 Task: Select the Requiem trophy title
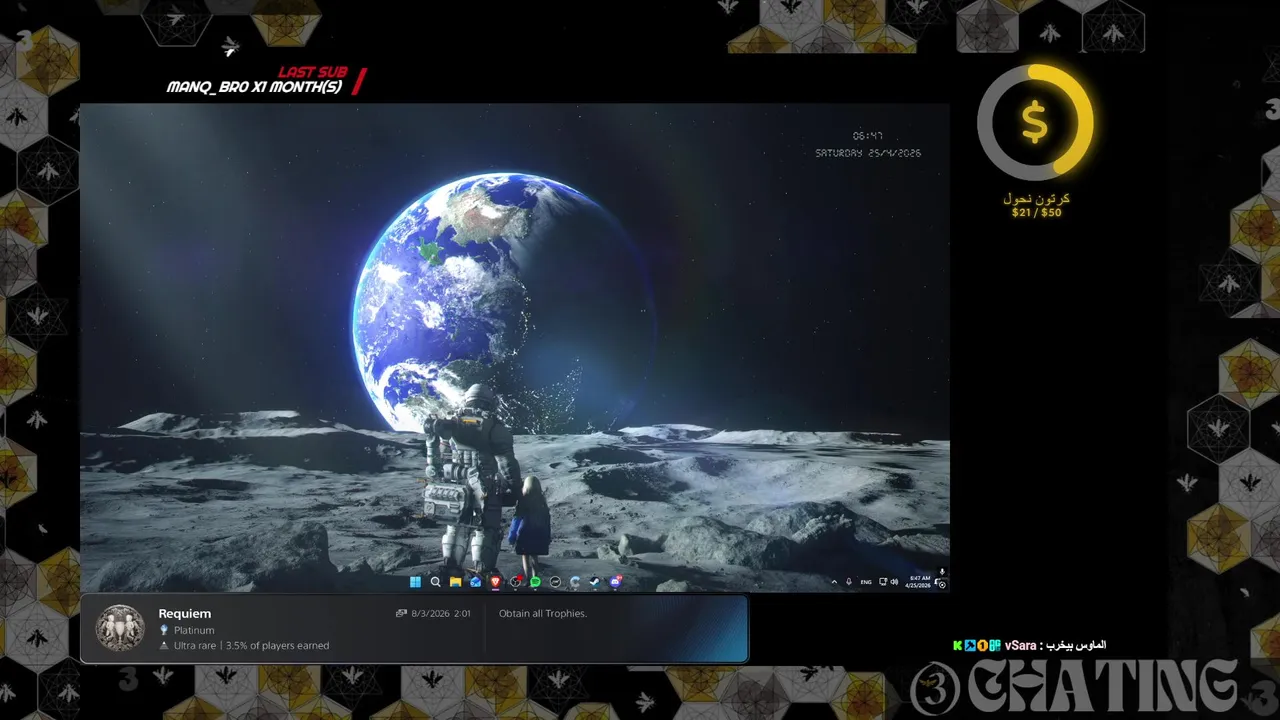coord(185,613)
